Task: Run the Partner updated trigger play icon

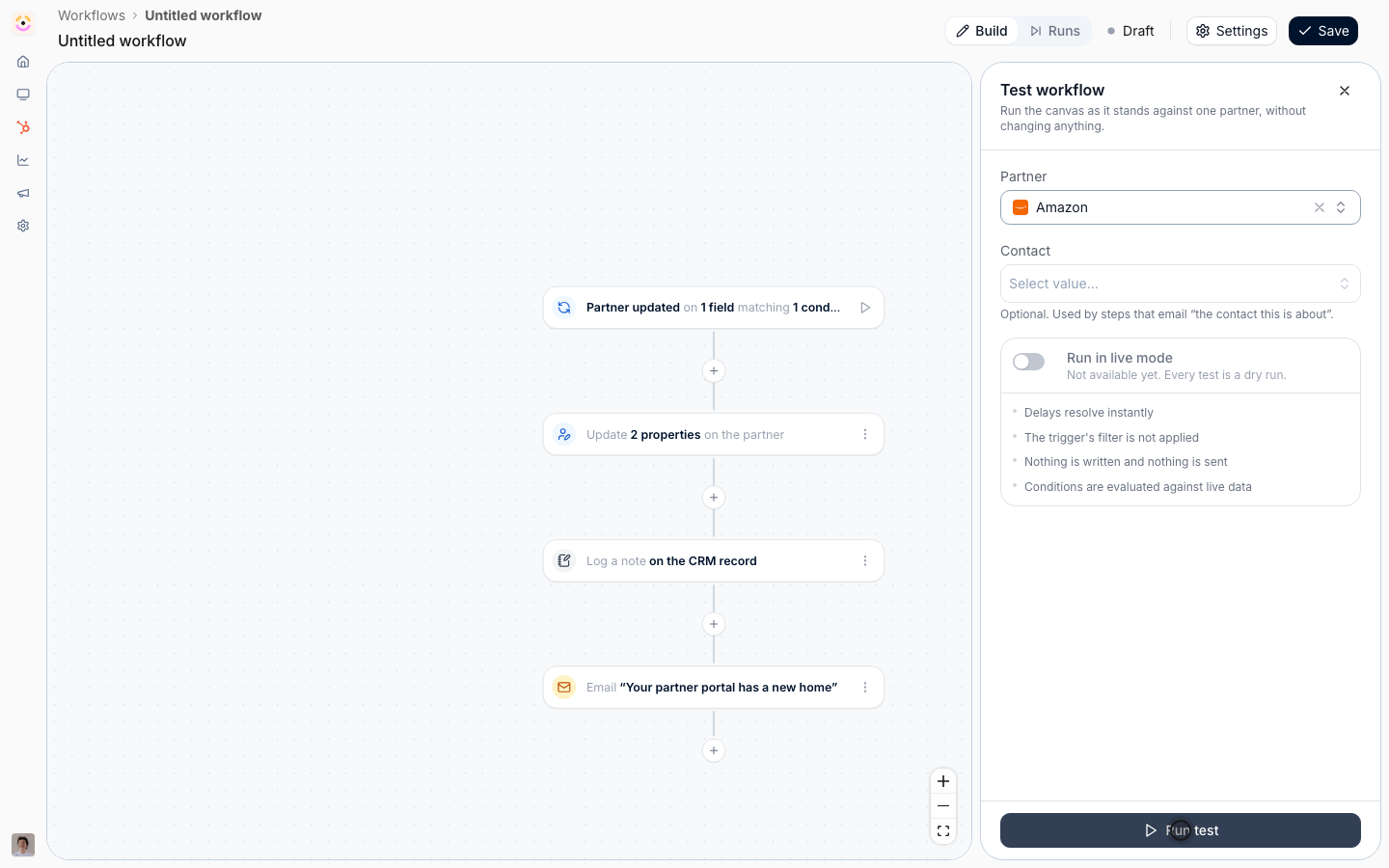Action: [865, 308]
